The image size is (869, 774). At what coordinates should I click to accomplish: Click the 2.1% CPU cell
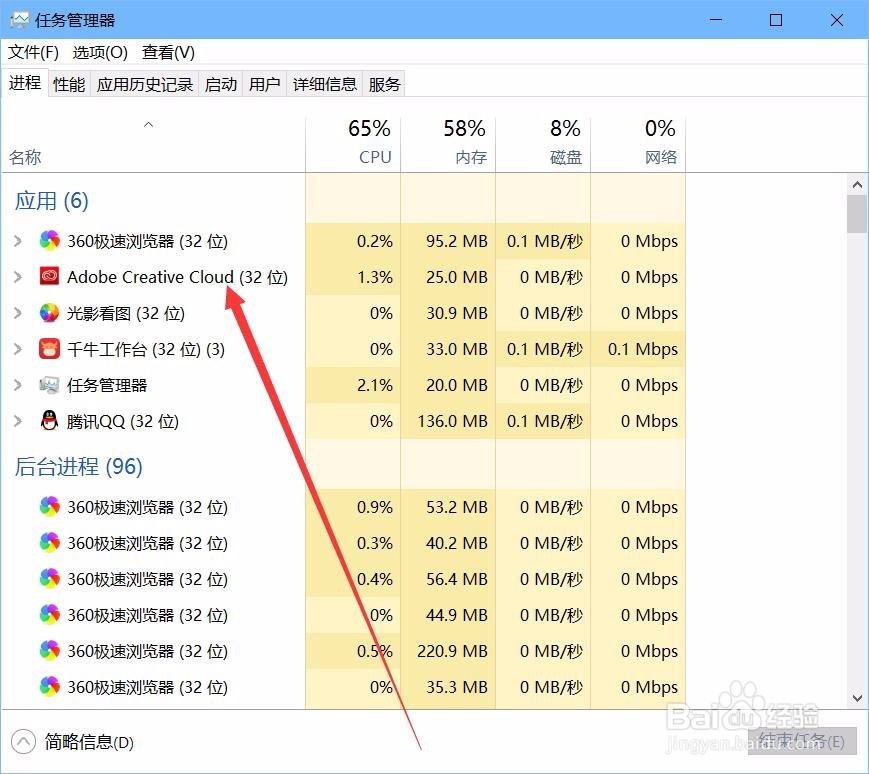coord(353,385)
